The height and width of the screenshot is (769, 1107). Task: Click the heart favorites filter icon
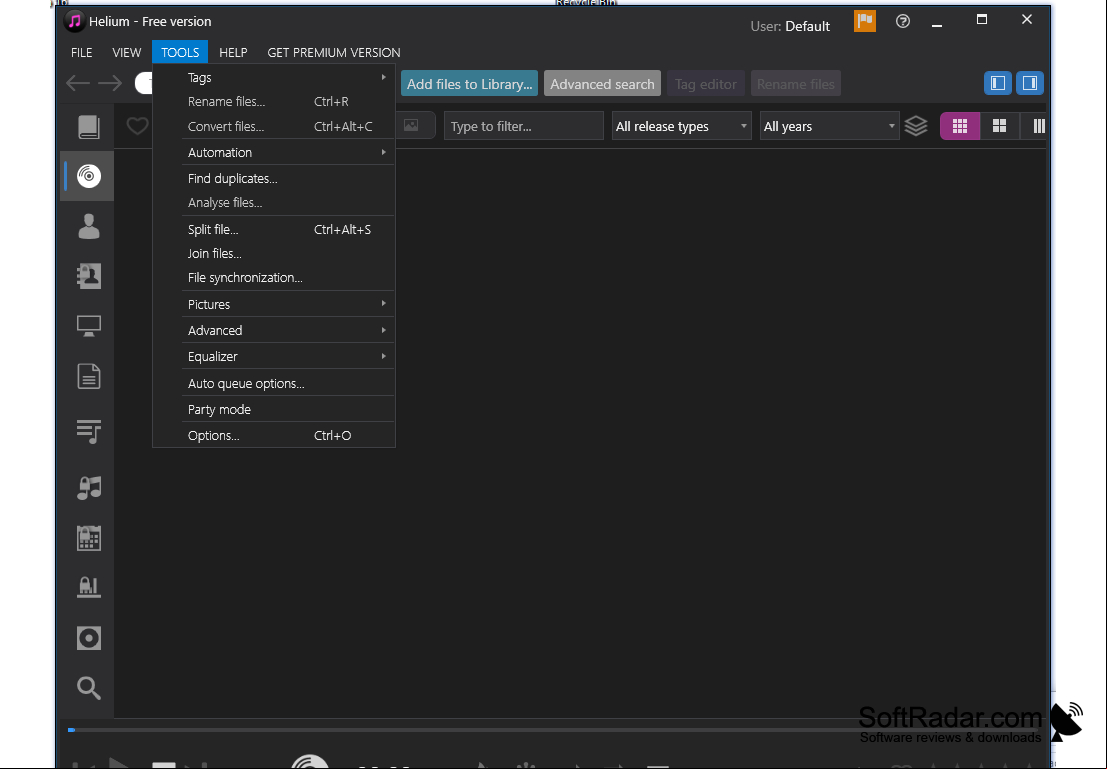137,126
